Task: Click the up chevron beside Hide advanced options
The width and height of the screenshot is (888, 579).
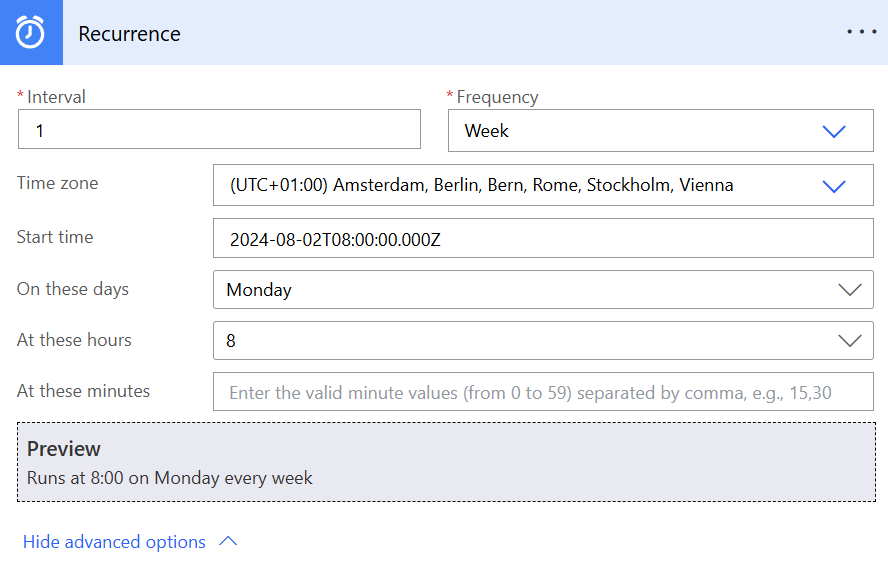Action: click(x=228, y=542)
